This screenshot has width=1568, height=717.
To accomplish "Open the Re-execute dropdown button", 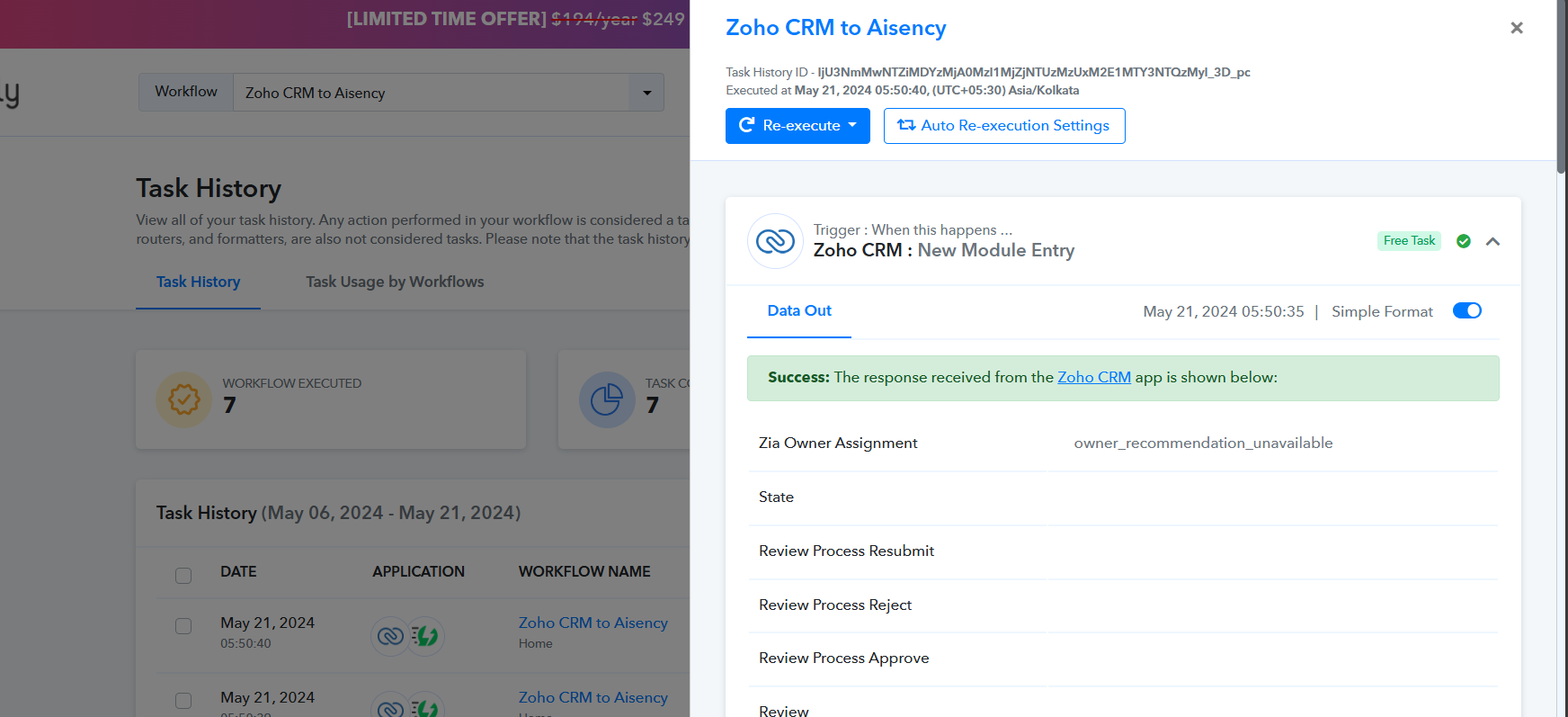I will pos(797,126).
